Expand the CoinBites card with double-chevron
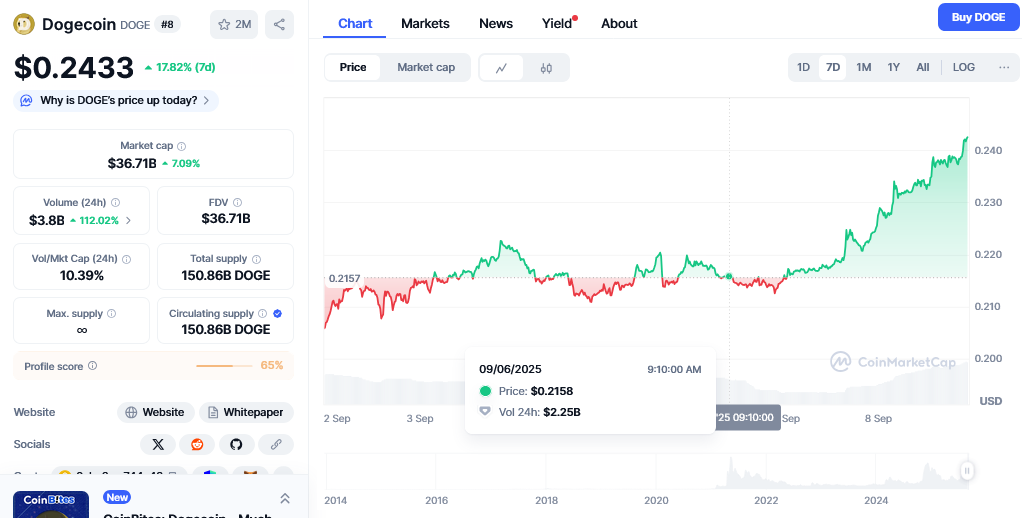Screen dimensions: 1022x518 pyautogui.click(x=285, y=498)
